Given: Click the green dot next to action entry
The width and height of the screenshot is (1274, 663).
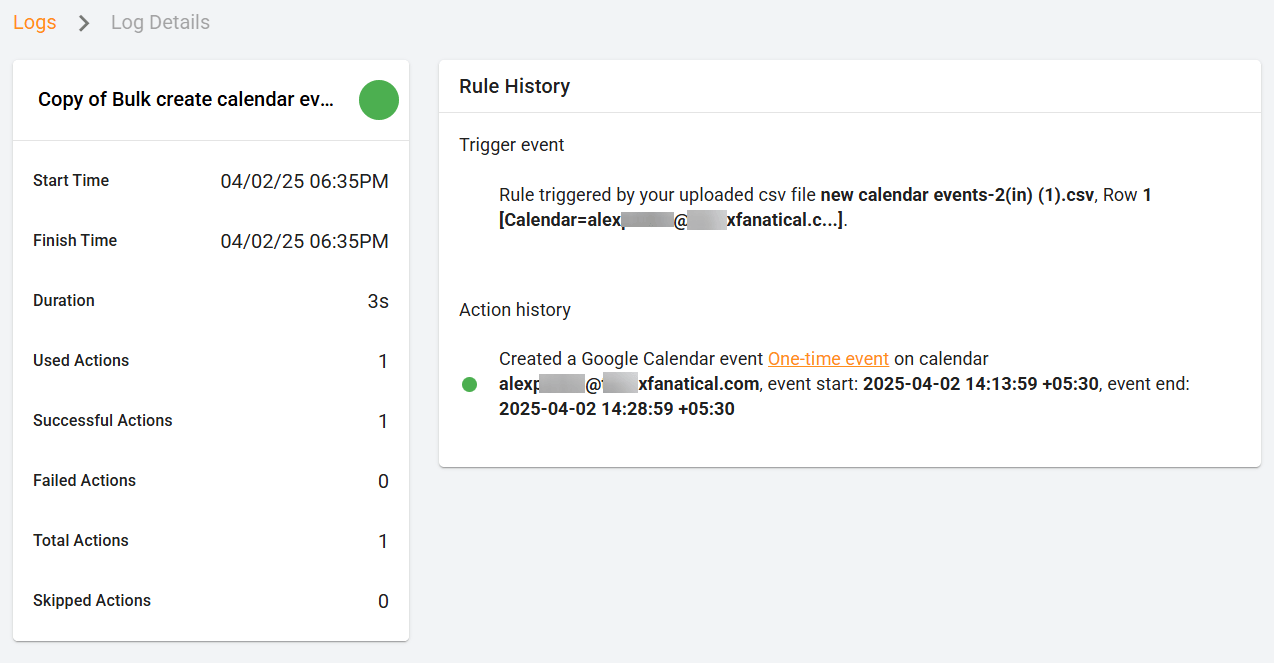Looking at the screenshot, I should [469, 383].
